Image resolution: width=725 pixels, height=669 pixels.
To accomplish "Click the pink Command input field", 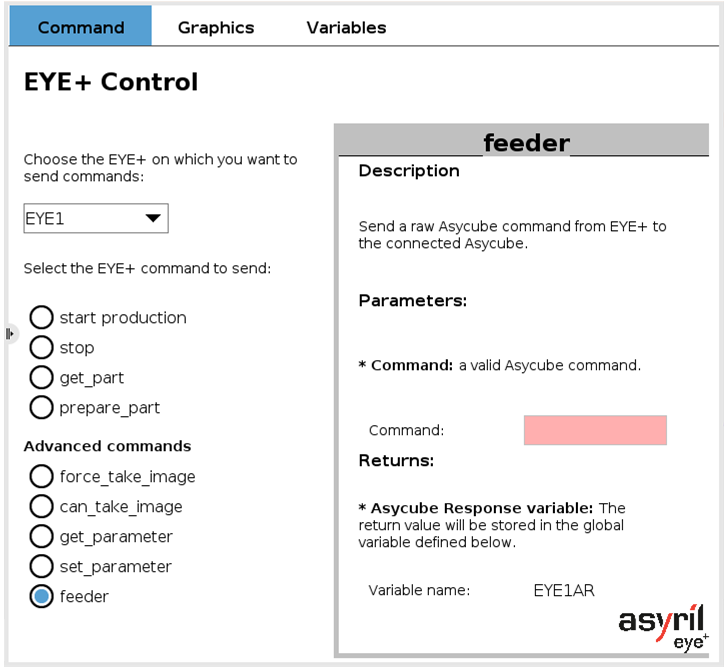I will (595, 430).
